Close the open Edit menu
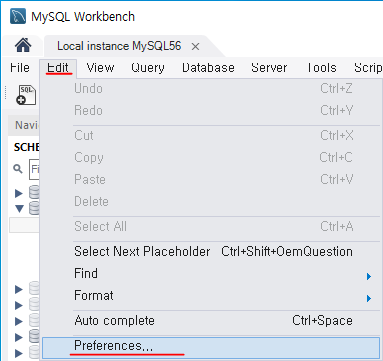383x361 pixels. [58, 68]
